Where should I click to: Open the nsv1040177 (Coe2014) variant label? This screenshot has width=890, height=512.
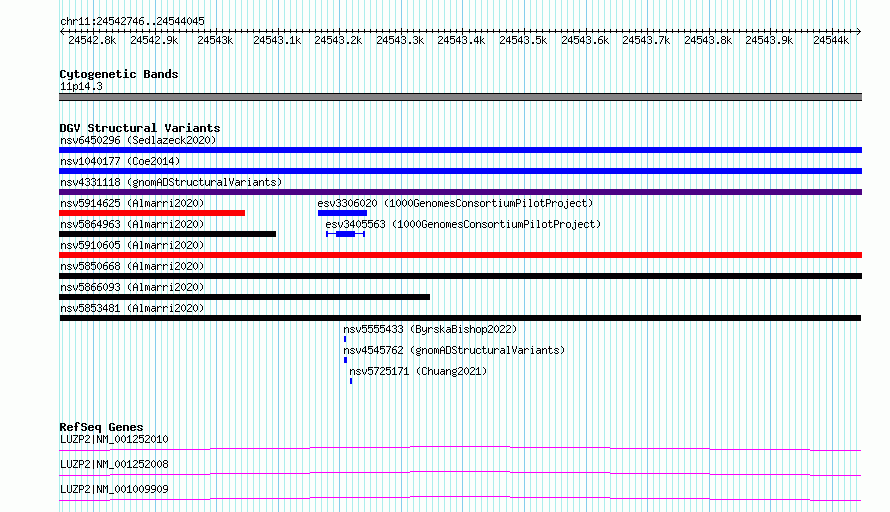point(120,161)
